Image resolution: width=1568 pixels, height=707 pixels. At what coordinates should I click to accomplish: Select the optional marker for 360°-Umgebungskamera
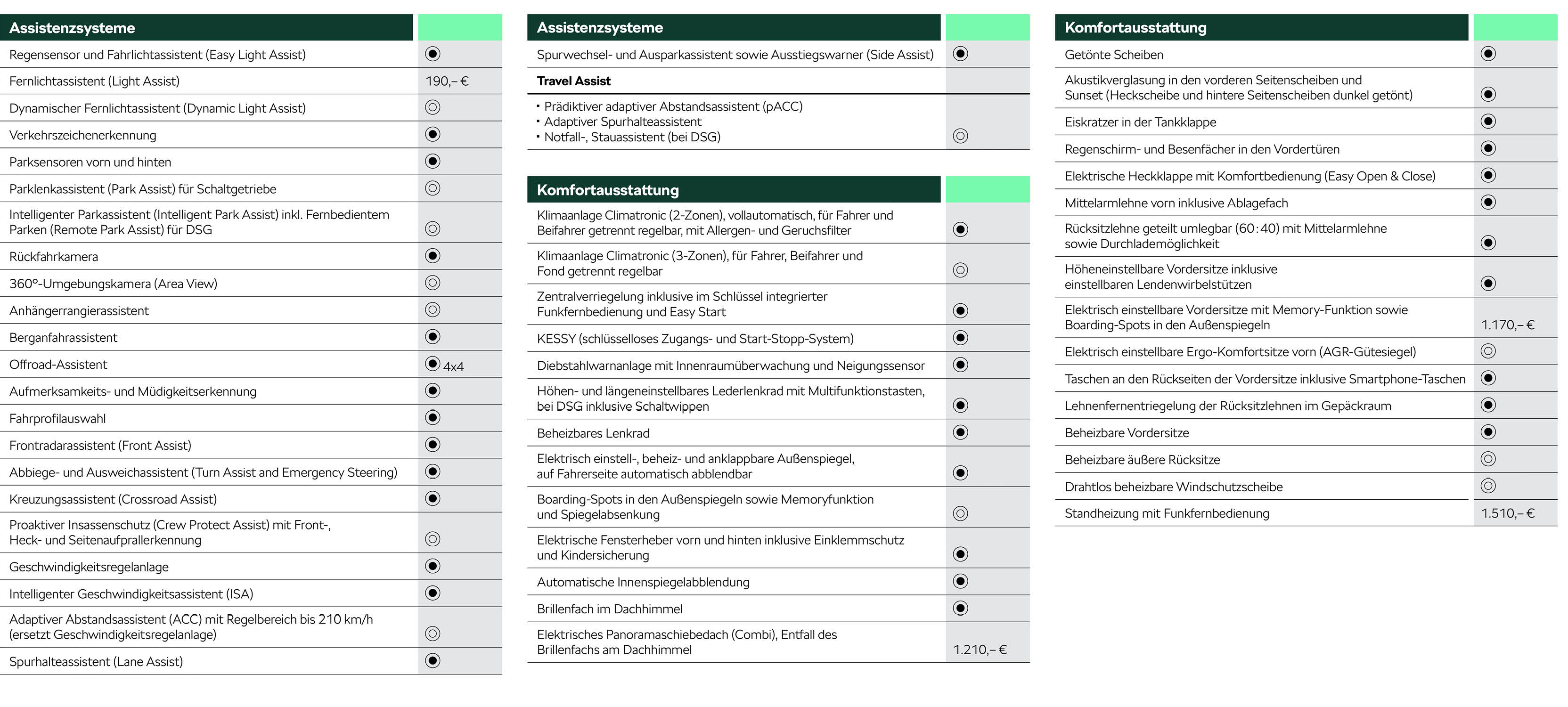(432, 283)
